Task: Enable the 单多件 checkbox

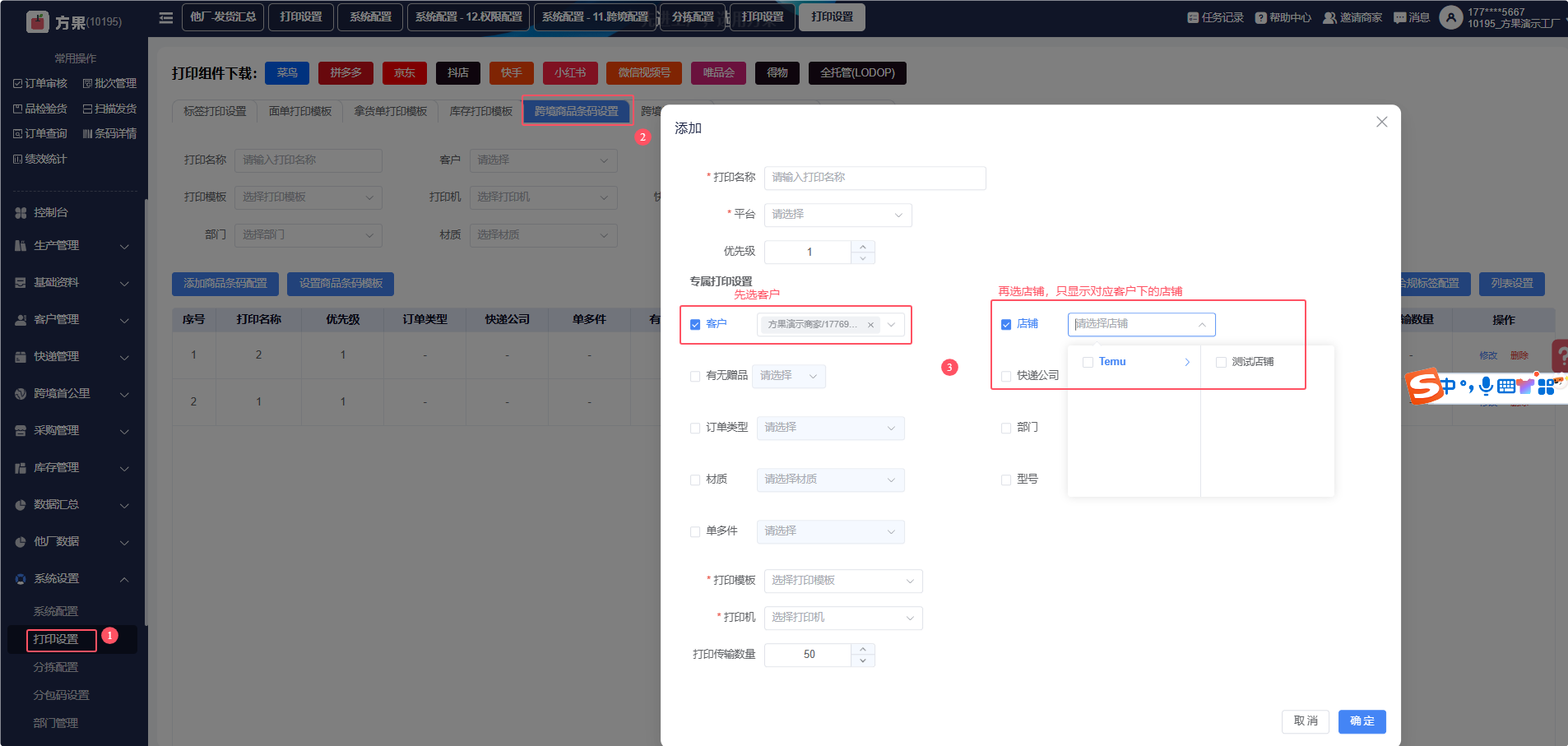Action: 695,532
